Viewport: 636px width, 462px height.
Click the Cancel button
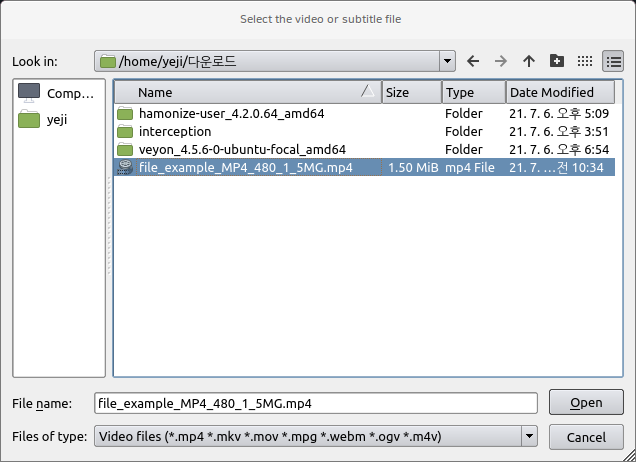click(586, 437)
